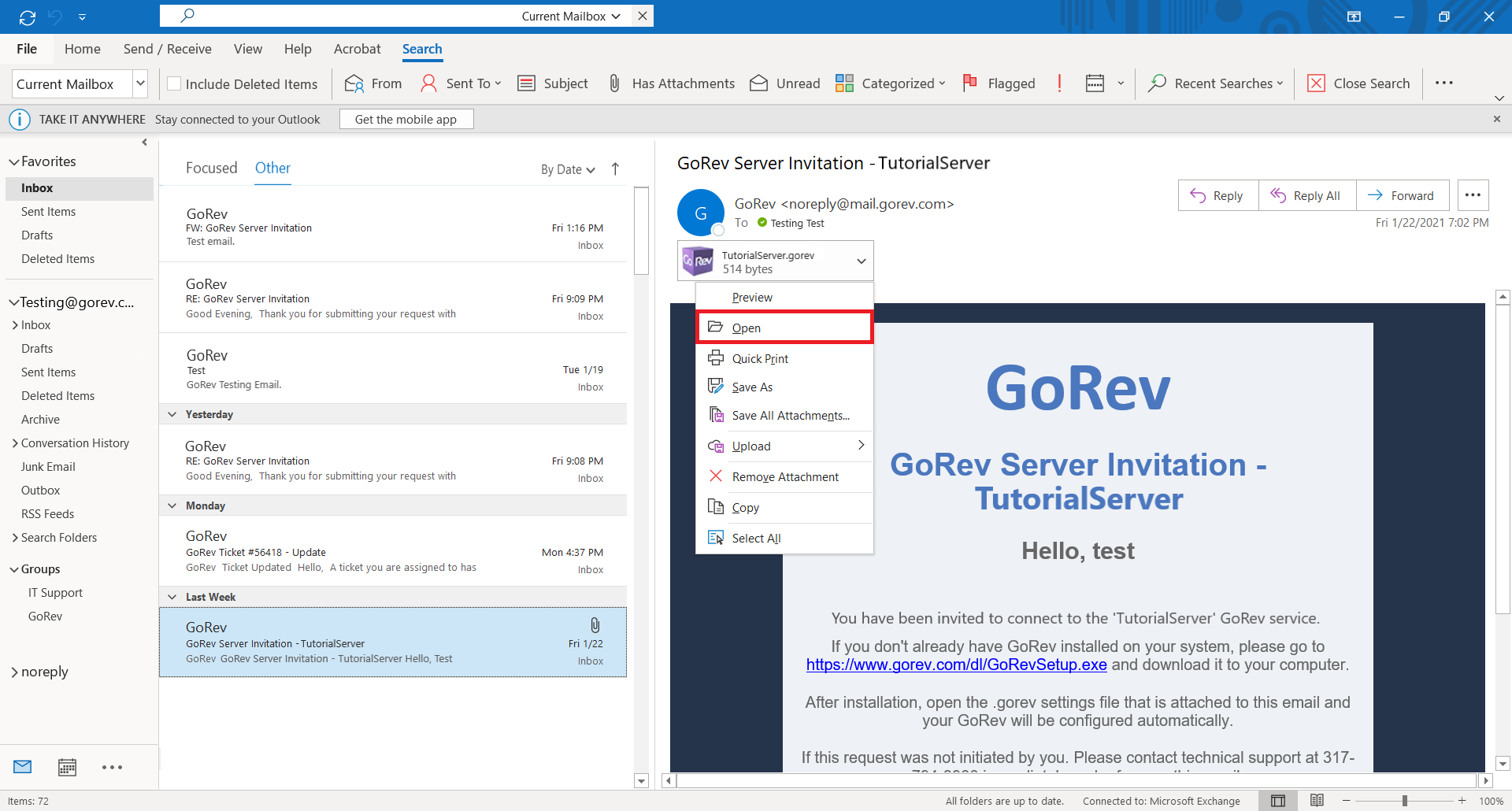Click Get the mobile app button
Image resolution: width=1512 pixels, height=811 pixels.
[x=406, y=119]
